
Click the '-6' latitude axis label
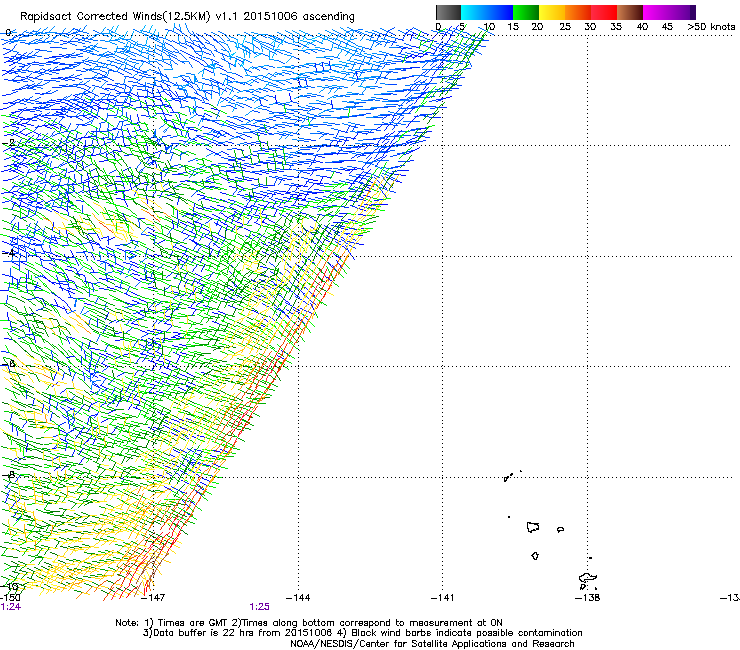tap(9, 364)
